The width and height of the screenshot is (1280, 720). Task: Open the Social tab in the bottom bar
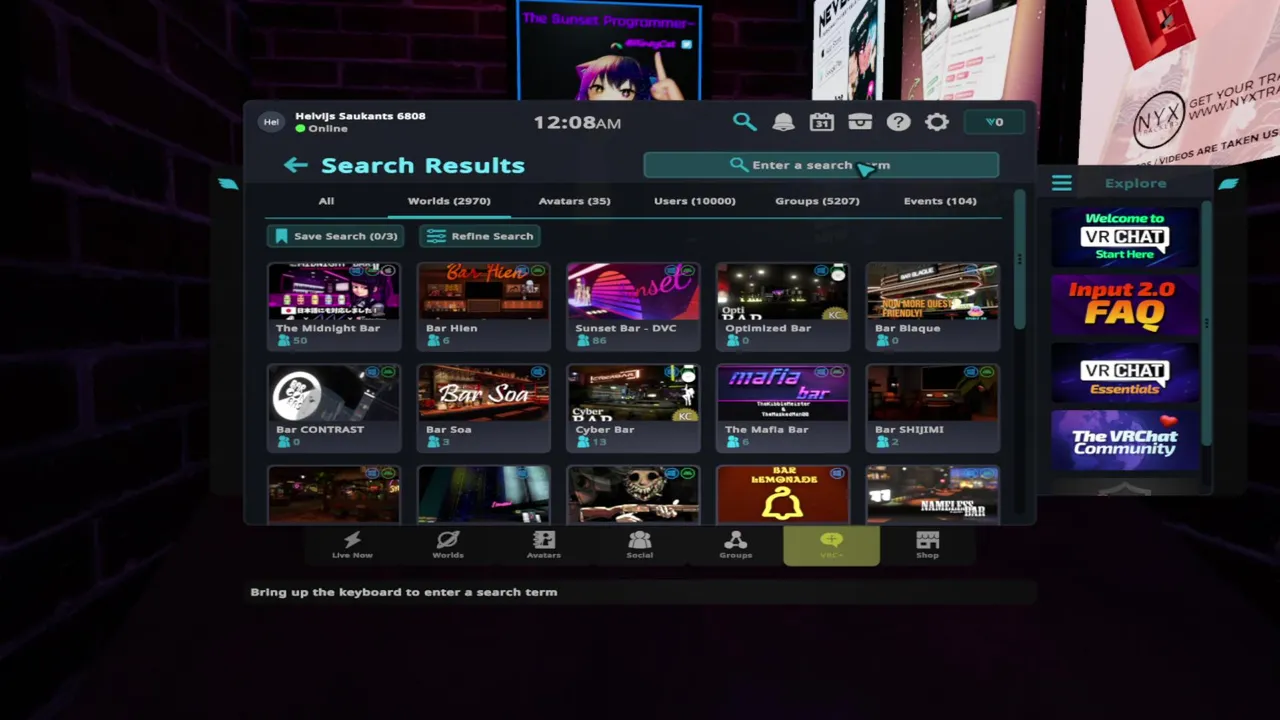(640, 546)
